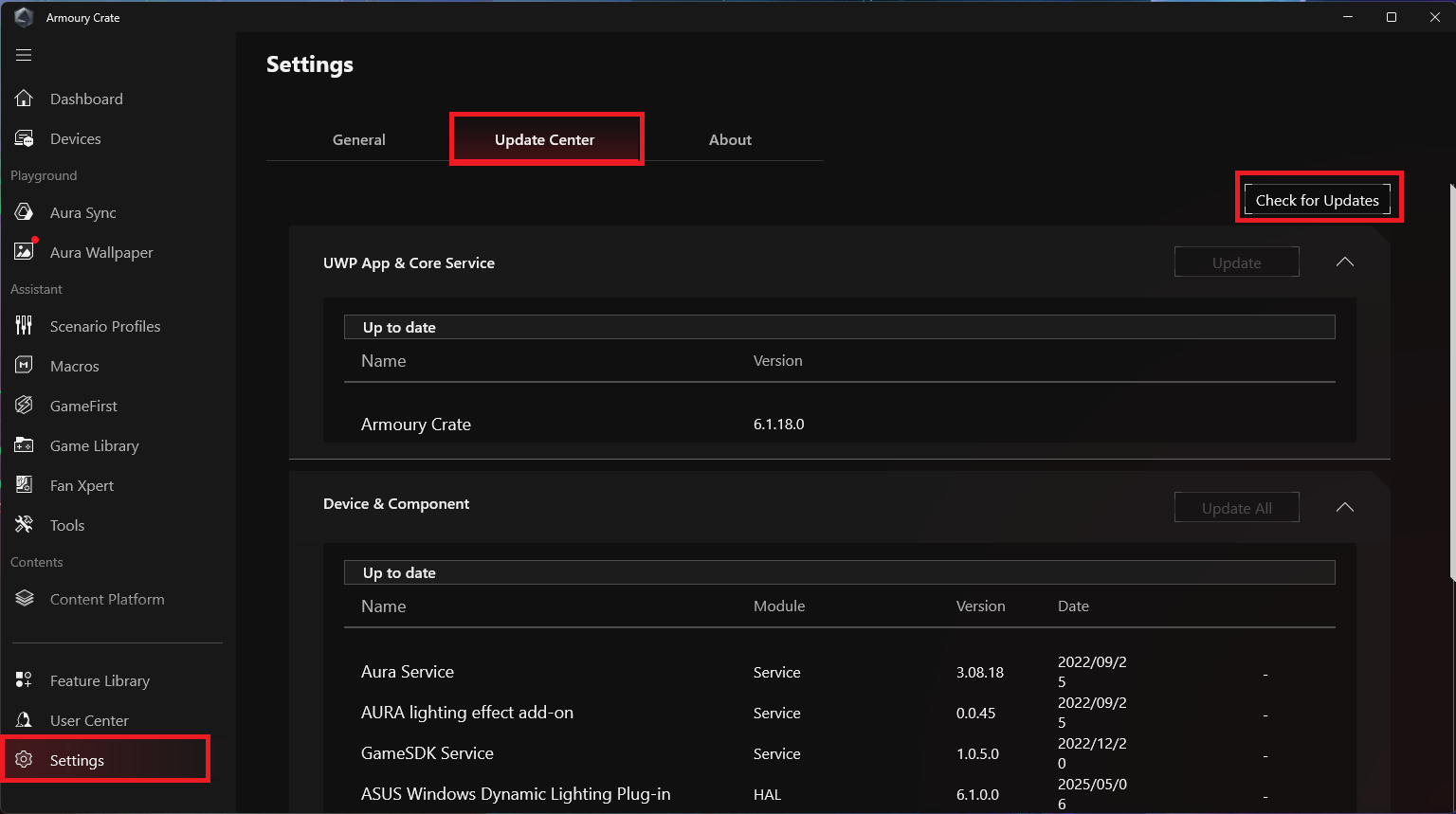Click the Dashboard home icon
Image resolution: width=1456 pixels, height=814 pixels.
(x=24, y=99)
